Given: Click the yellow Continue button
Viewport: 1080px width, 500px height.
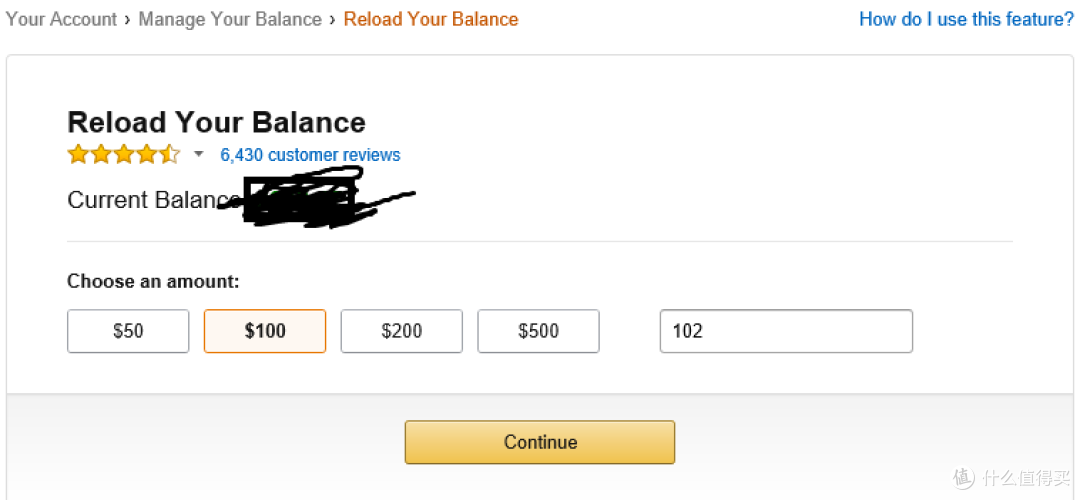Looking at the screenshot, I should [x=540, y=441].
